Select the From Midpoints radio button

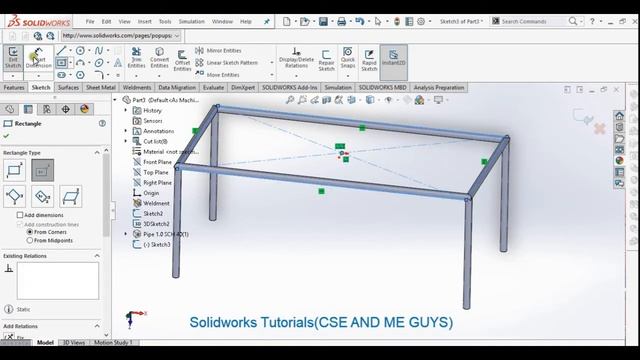[x=29, y=240]
